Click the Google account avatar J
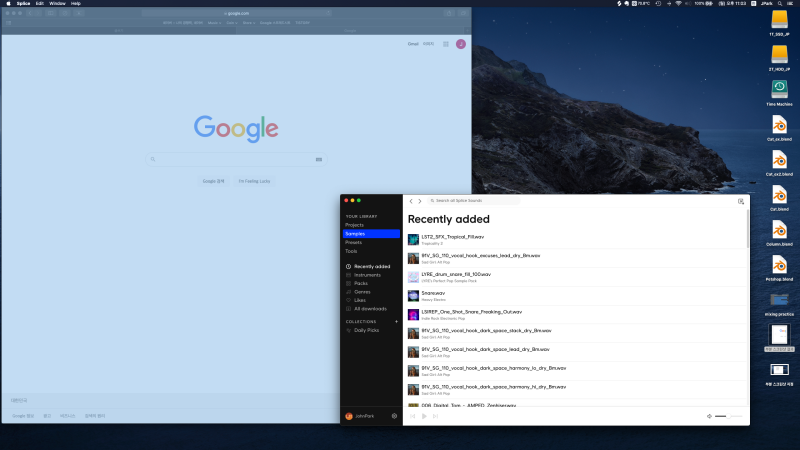The height and width of the screenshot is (450, 800). click(x=461, y=44)
